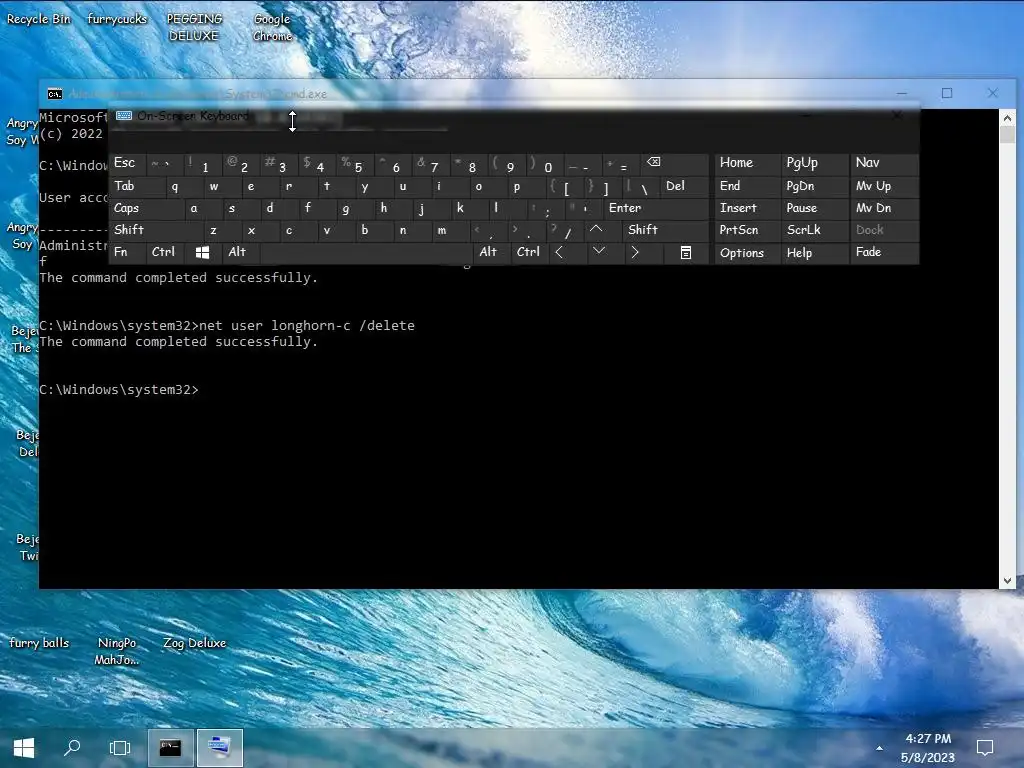
Task: Open the Google Chrome desktop shortcut
Action: click(x=272, y=27)
